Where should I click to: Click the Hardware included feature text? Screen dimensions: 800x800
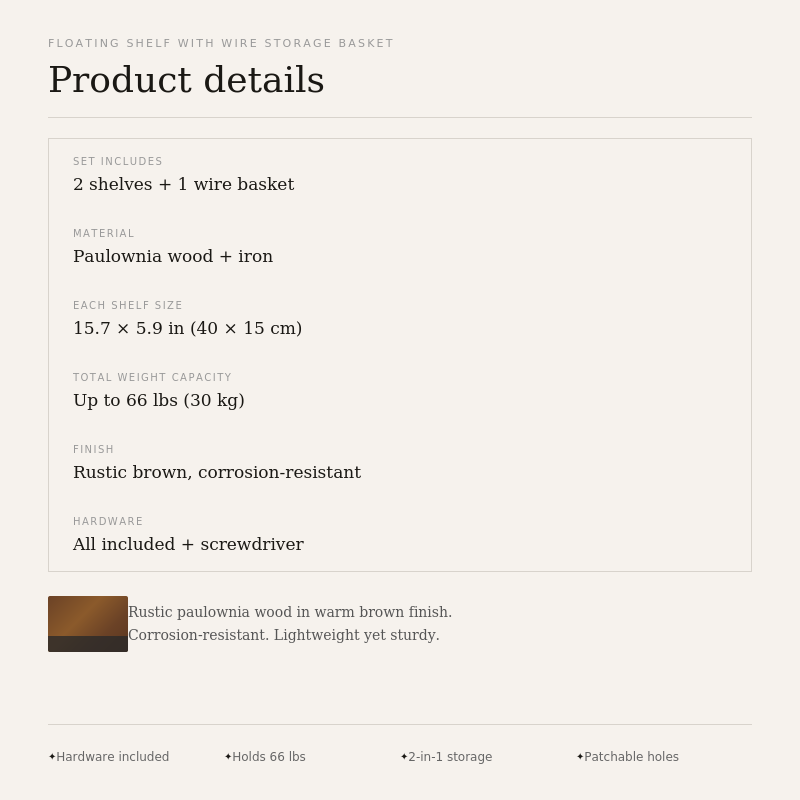(x=113, y=757)
